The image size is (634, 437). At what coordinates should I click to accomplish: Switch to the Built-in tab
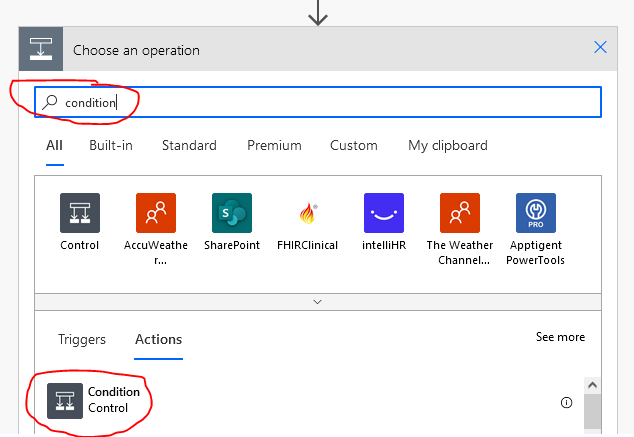pyautogui.click(x=111, y=145)
